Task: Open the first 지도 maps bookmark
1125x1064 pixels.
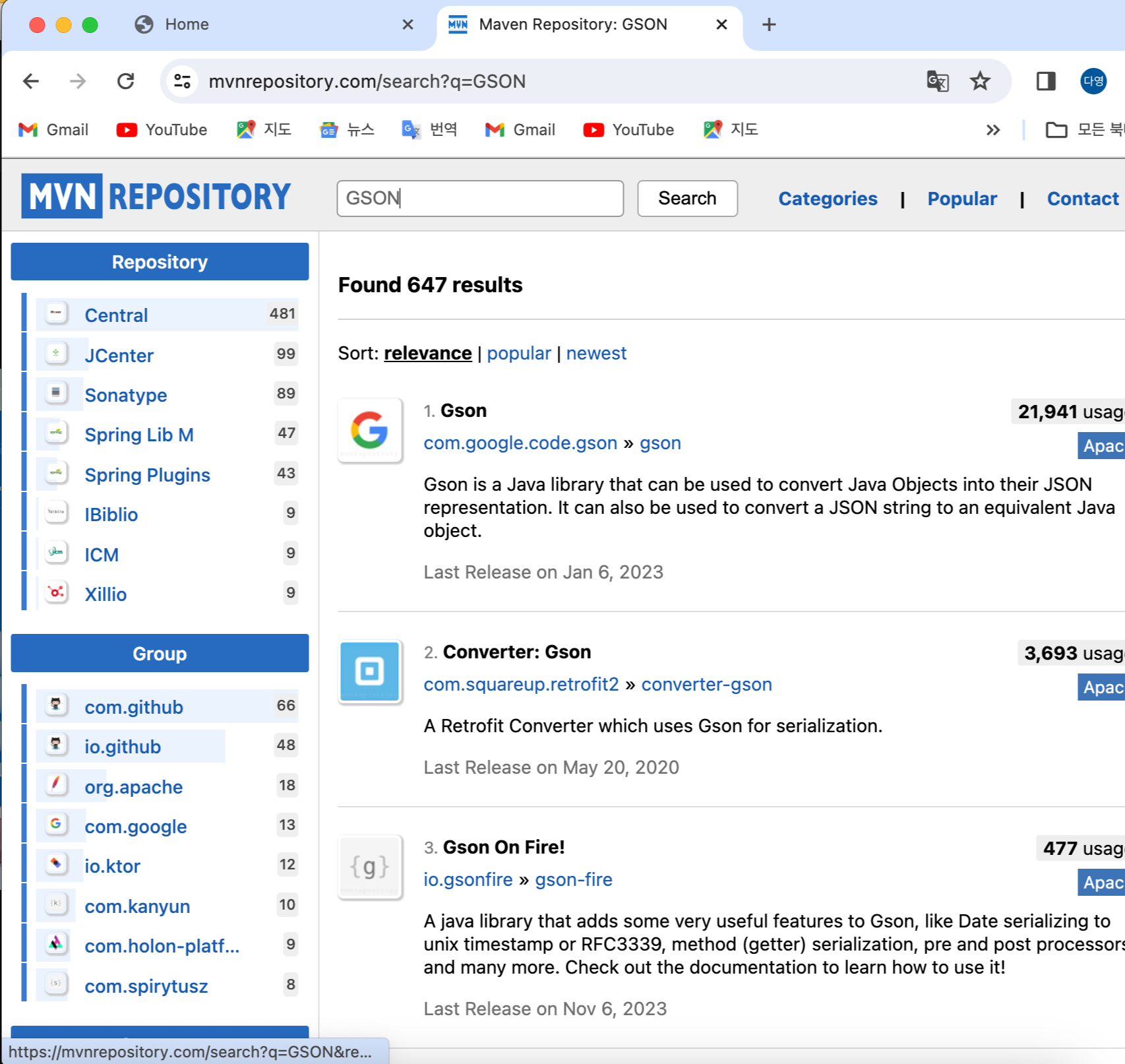Action: pyautogui.click(x=264, y=130)
